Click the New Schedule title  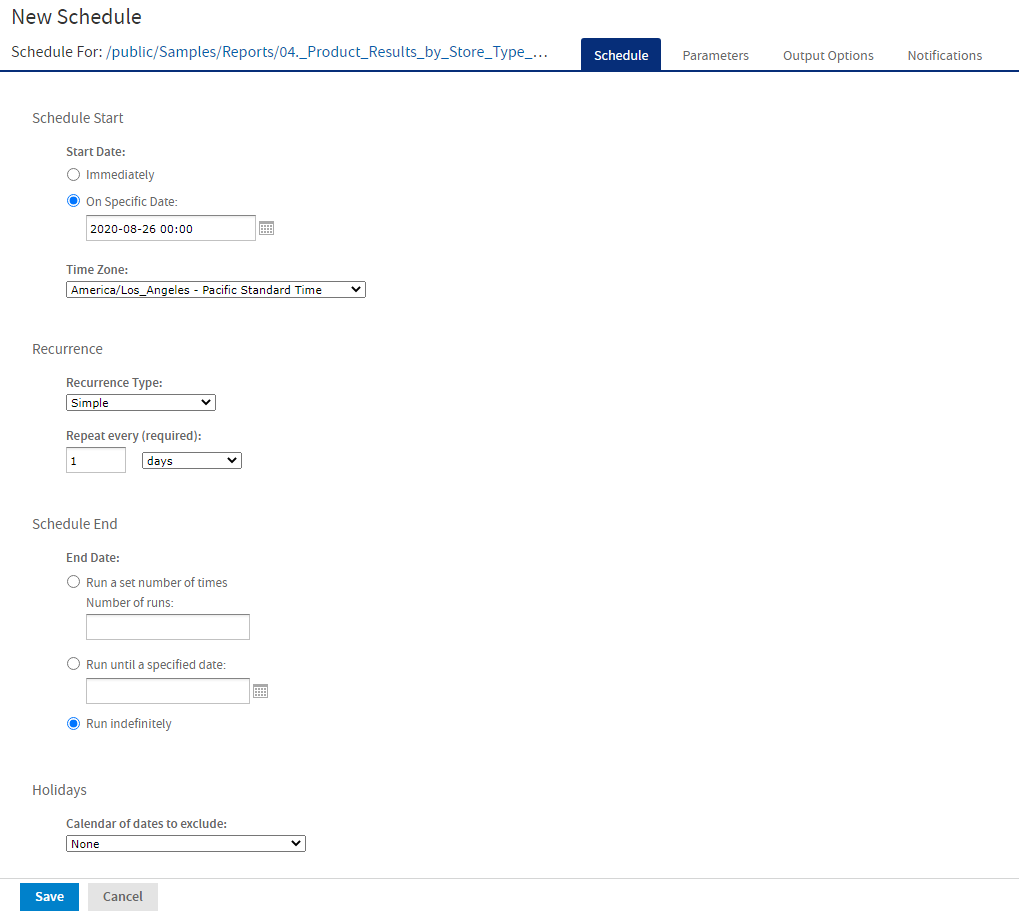point(77,17)
